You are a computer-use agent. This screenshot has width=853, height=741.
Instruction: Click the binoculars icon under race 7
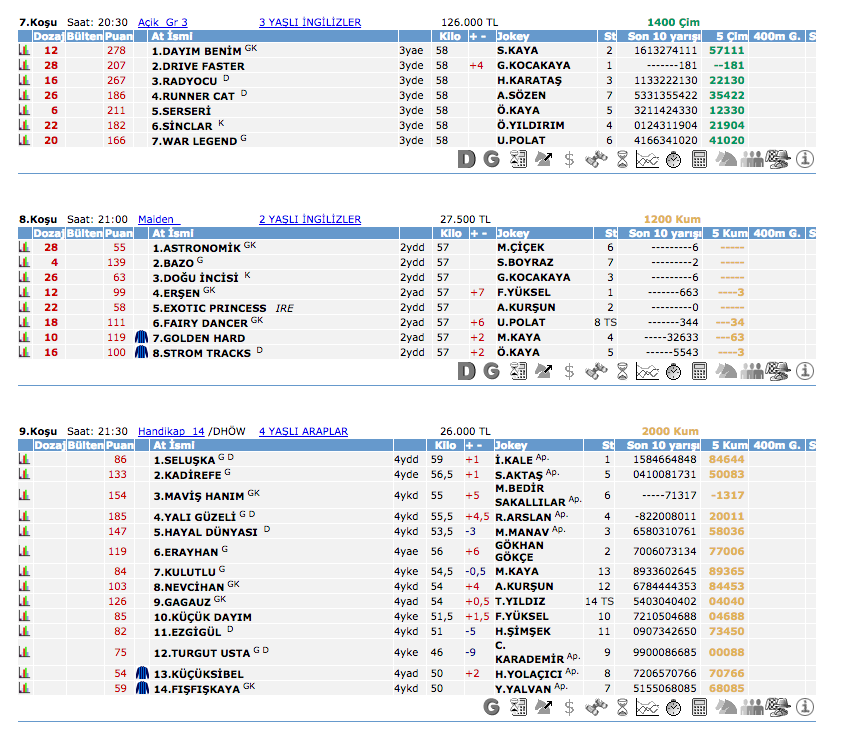[595, 158]
